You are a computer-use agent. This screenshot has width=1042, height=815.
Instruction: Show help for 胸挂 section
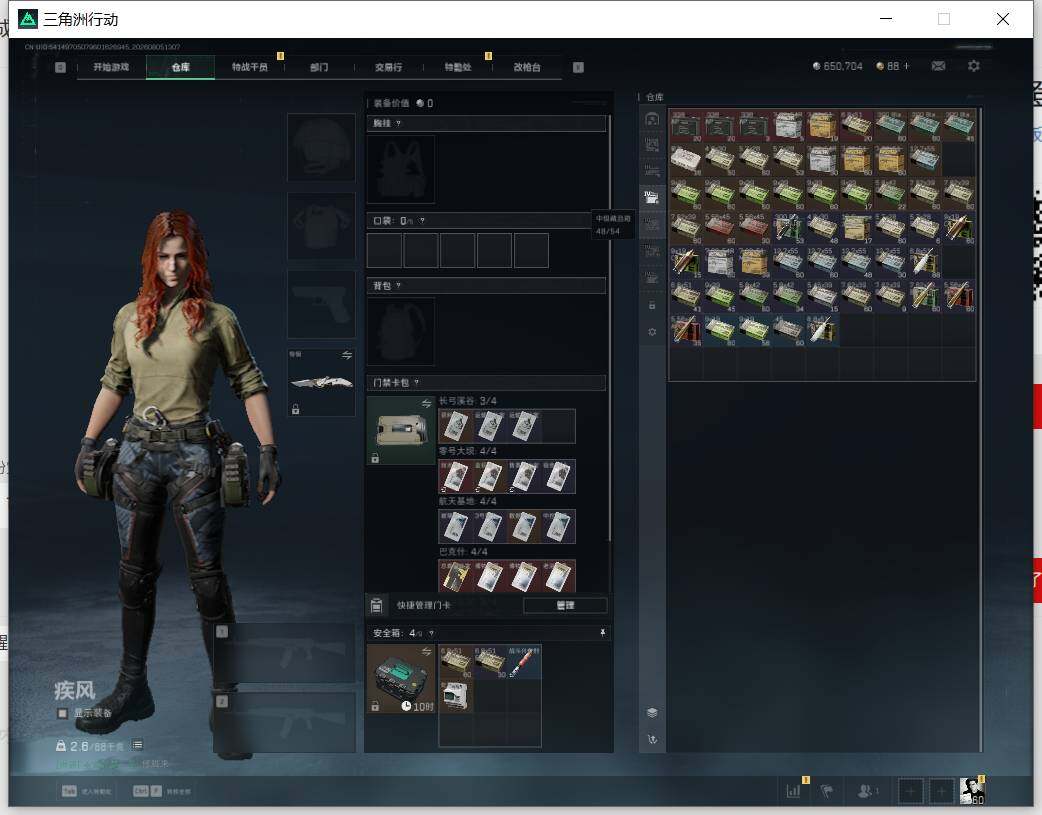(x=398, y=124)
